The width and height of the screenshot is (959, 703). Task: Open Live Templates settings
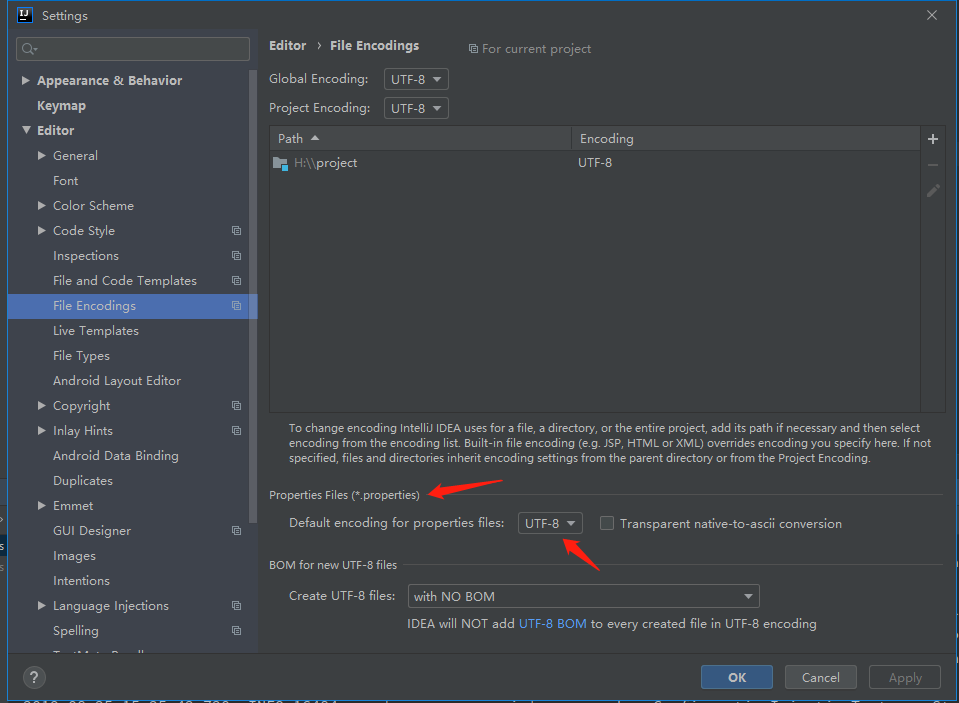(x=95, y=330)
